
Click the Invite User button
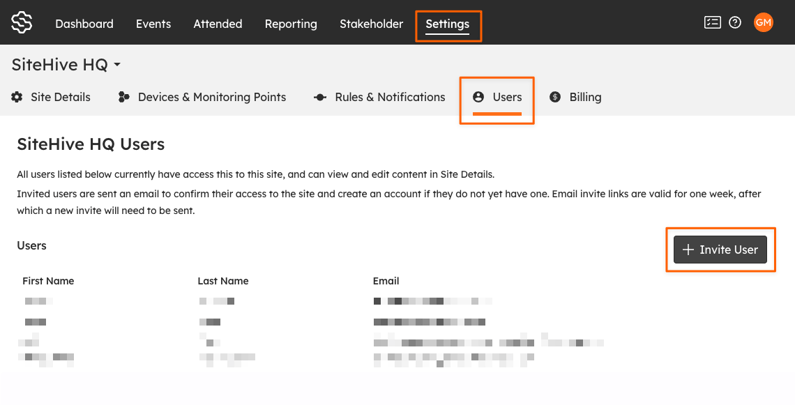point(720,249)
